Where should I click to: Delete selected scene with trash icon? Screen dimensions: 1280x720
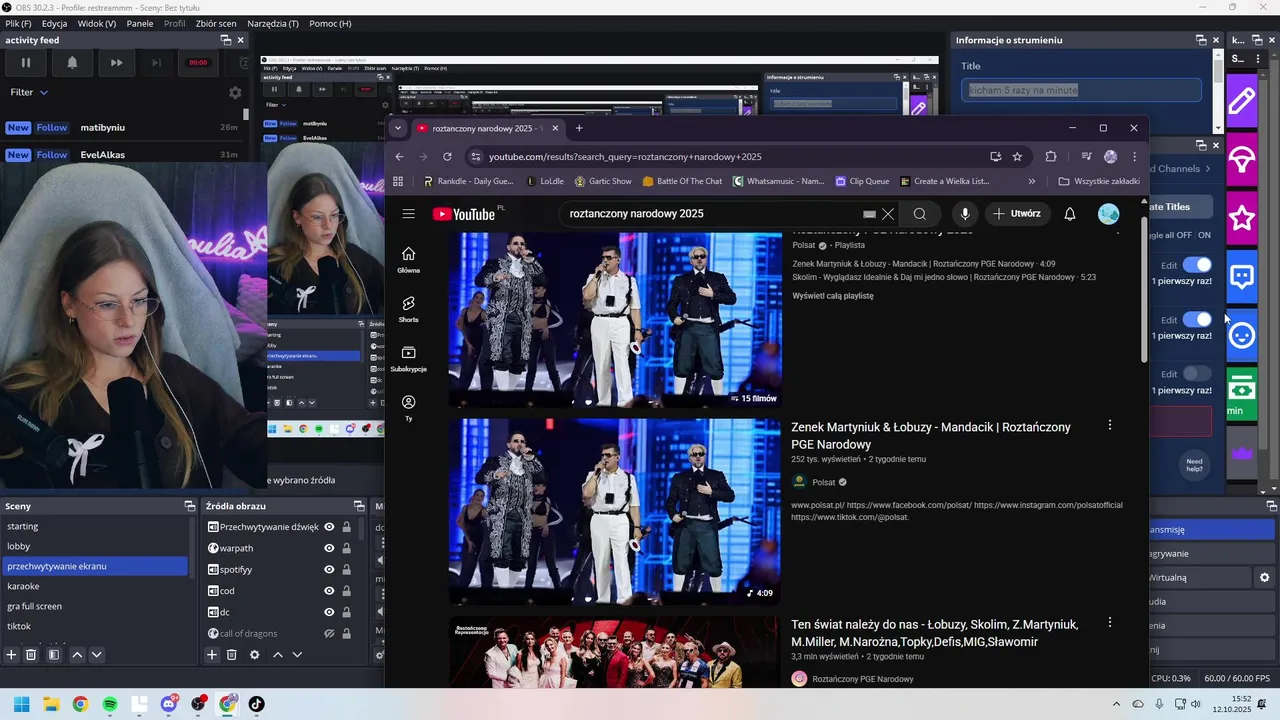(x=31, y=655)
